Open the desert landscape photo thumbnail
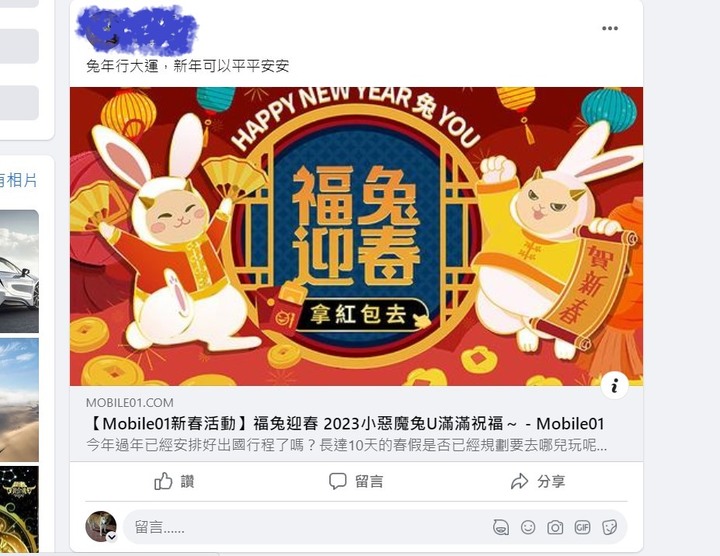Screen dimensions: 720x556 point(19,400)
